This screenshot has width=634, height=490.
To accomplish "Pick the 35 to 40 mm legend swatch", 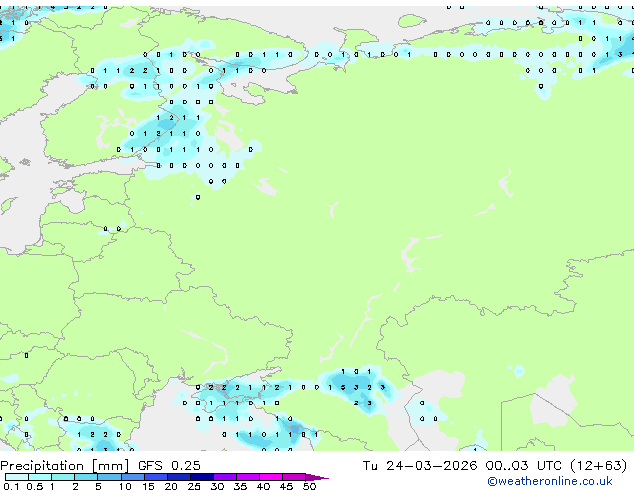I will 248,477.
